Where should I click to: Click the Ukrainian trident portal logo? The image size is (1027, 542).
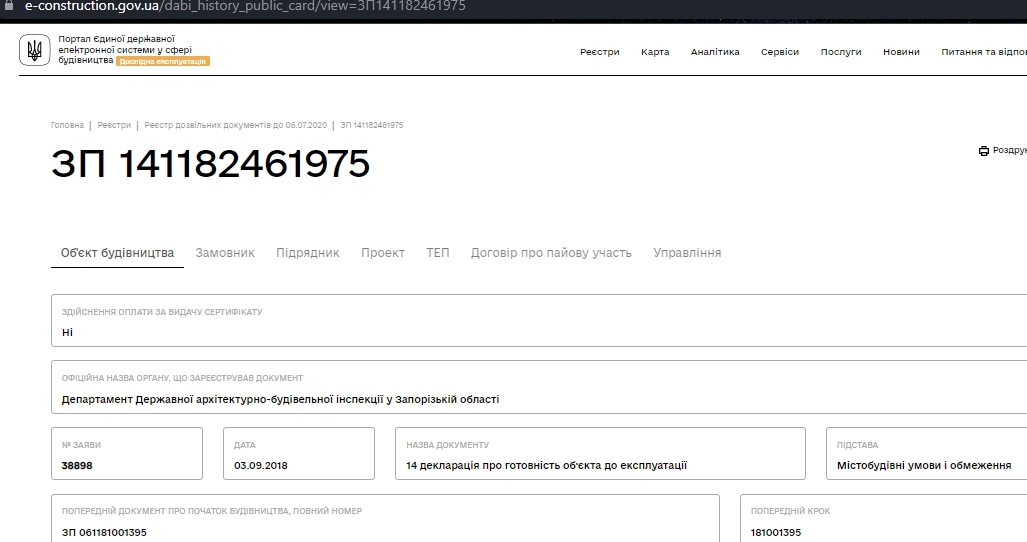pyautogui.click(x=35, y=50)
